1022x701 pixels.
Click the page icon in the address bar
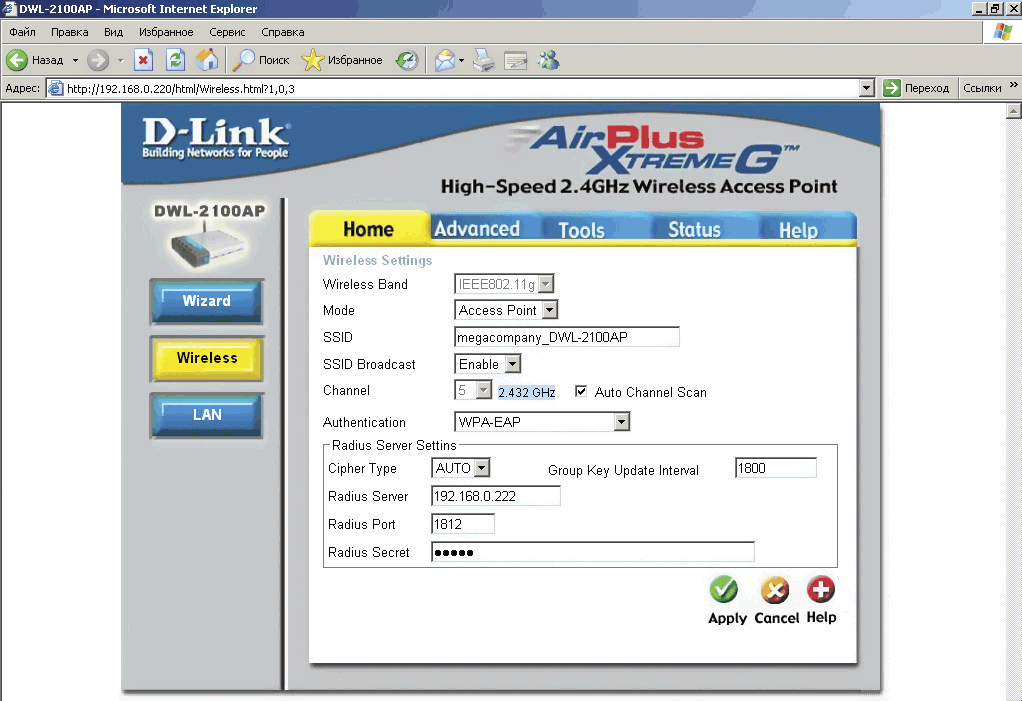click(56, 89)
